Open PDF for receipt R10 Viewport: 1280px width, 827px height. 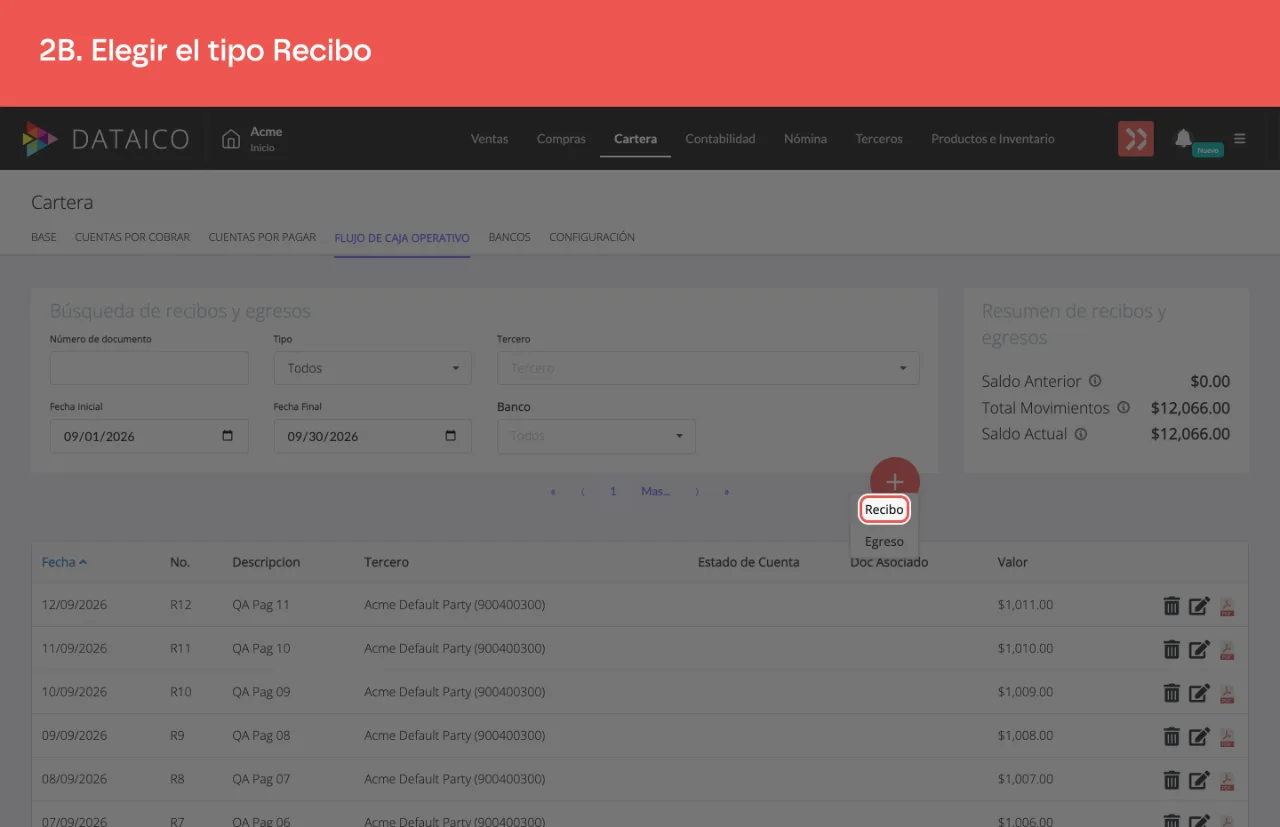[1227, 693]
